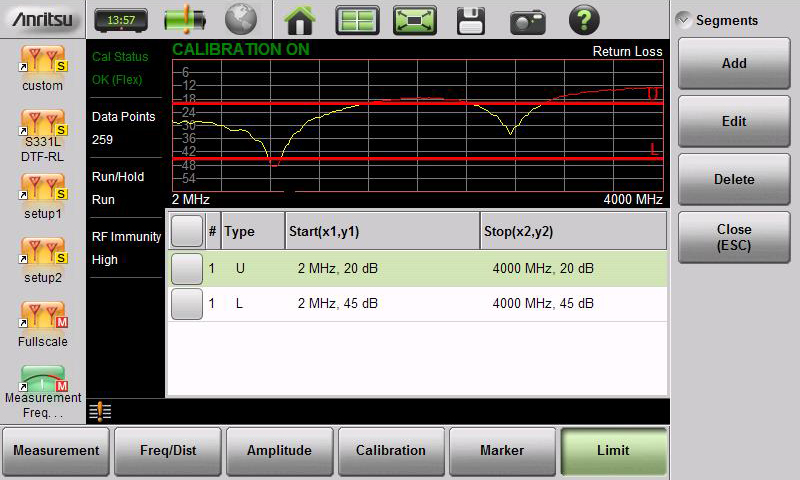Toggle the select-all checkbox in table header

pos(187,231)
